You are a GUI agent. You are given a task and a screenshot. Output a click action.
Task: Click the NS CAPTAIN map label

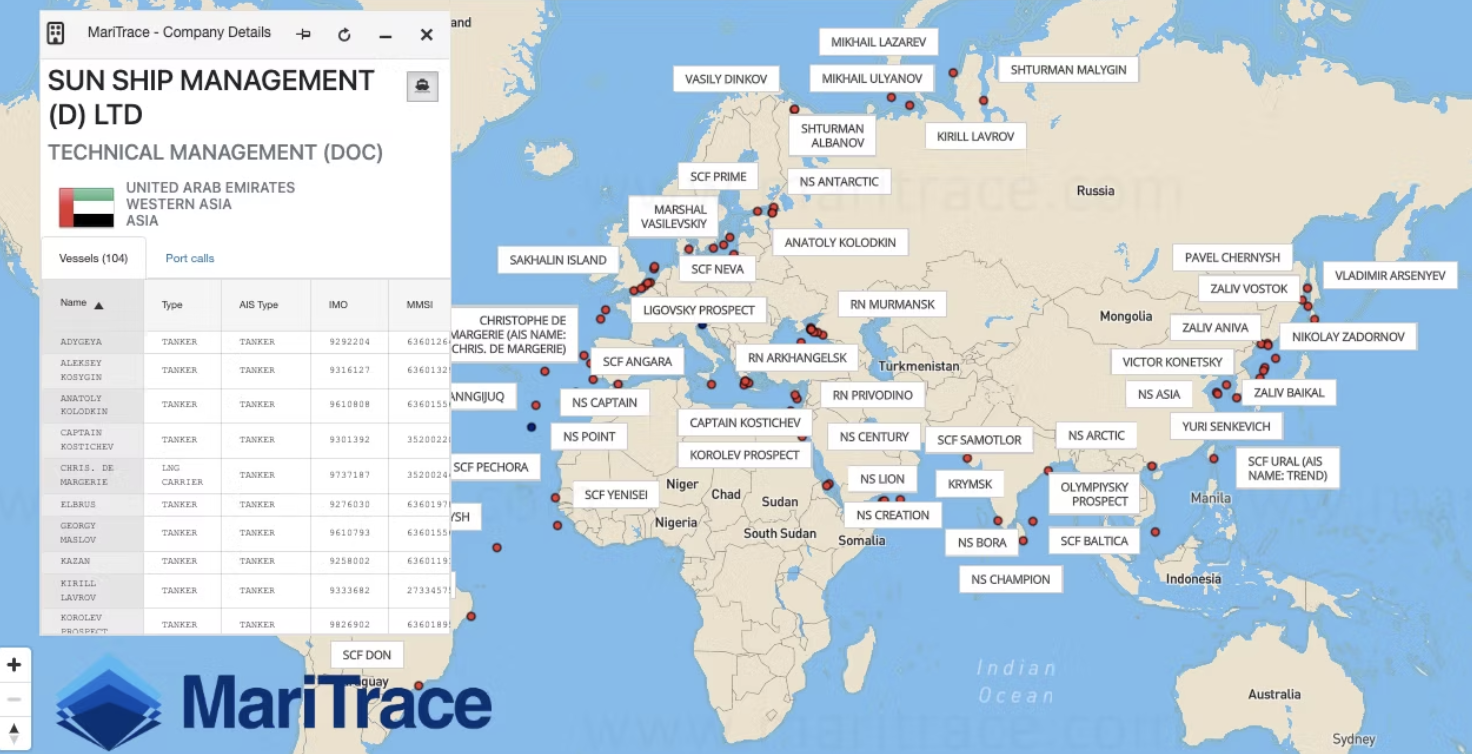605,403
